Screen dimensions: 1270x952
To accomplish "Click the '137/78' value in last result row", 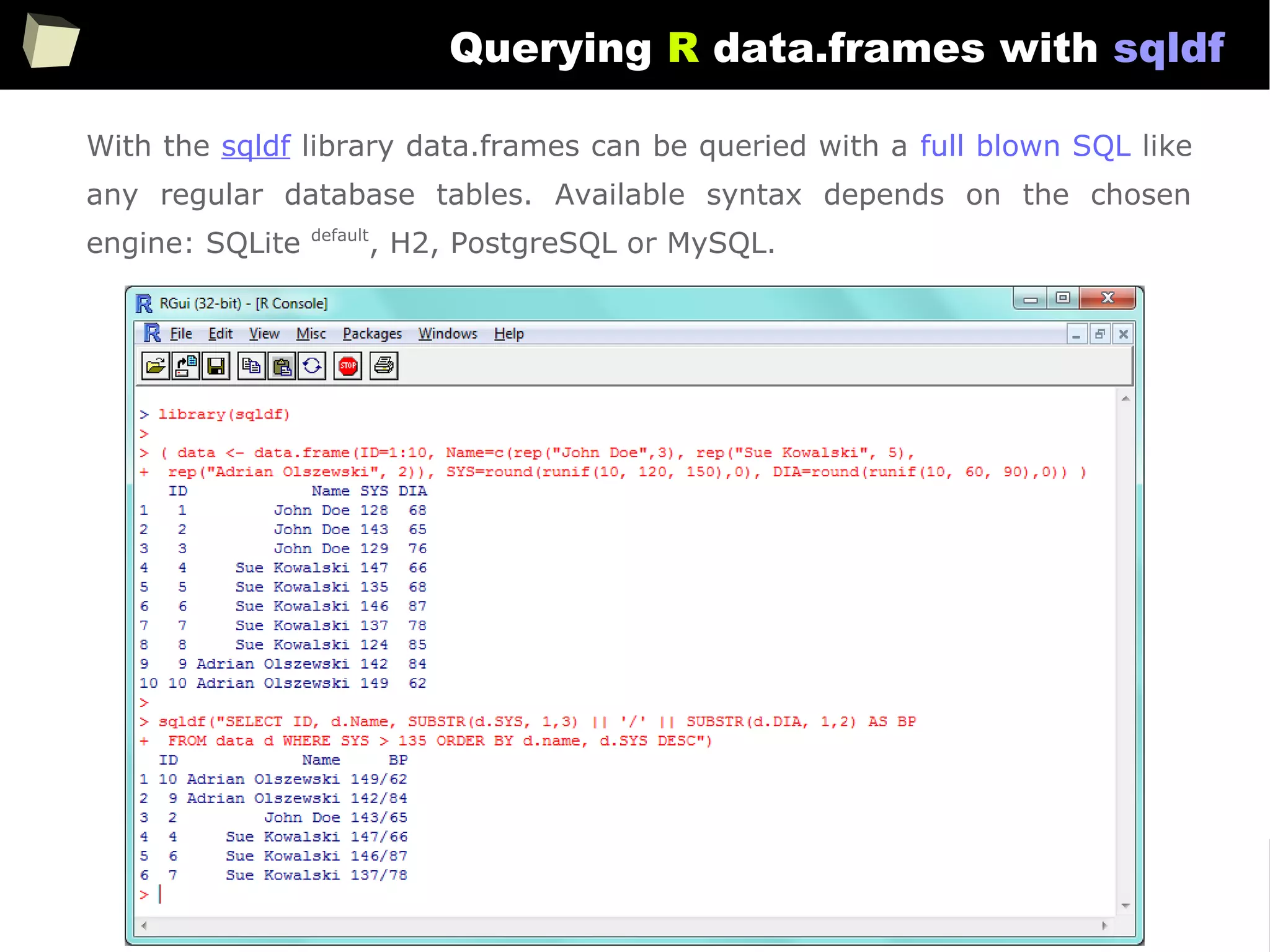I will pos(379,876).
